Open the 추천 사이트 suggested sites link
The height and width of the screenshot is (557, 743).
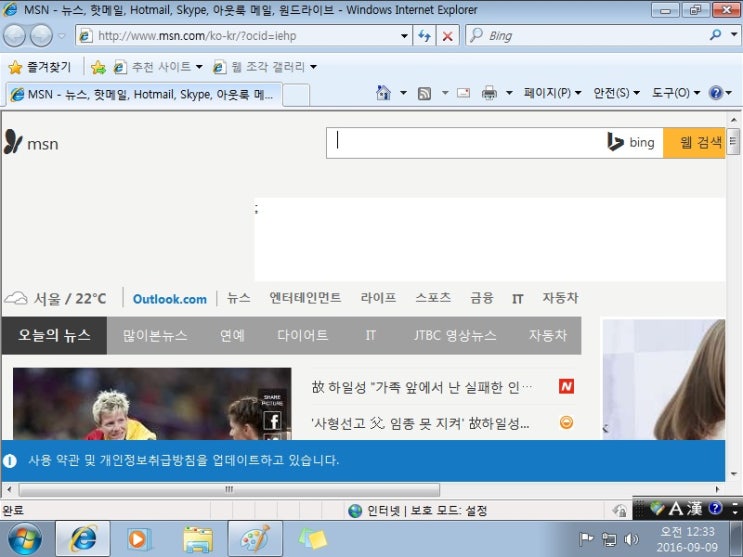click(158, 67)
